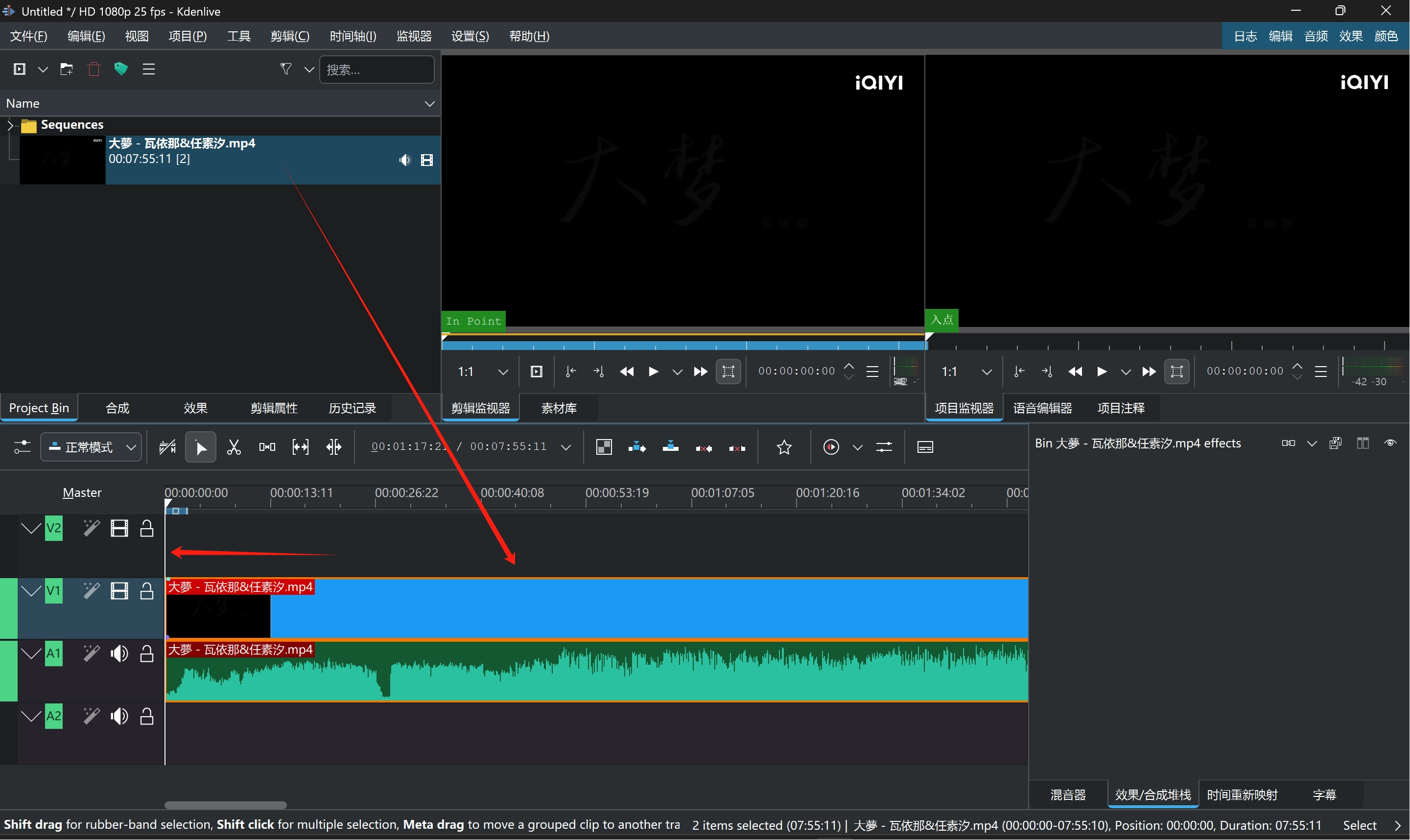Open timeline track settings icon at left

click(x=22, y=448)
